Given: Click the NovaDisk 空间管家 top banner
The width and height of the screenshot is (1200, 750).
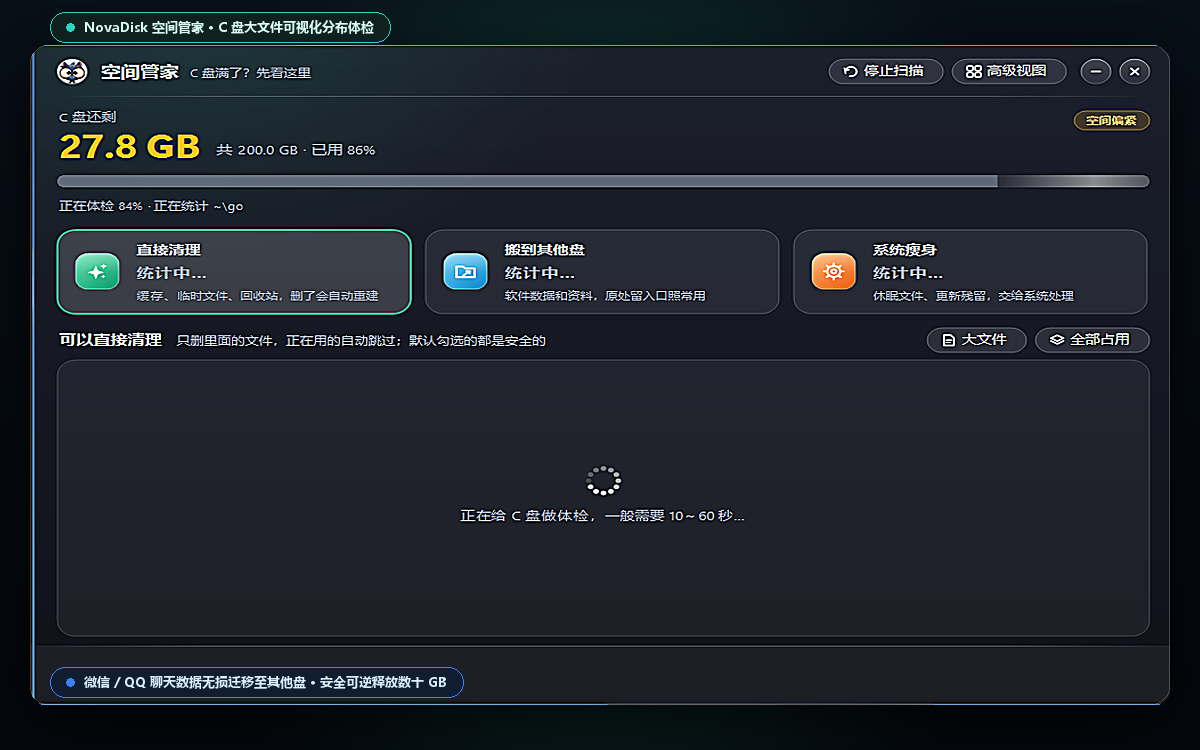Looking at the screenshot, I should [220, 28].
